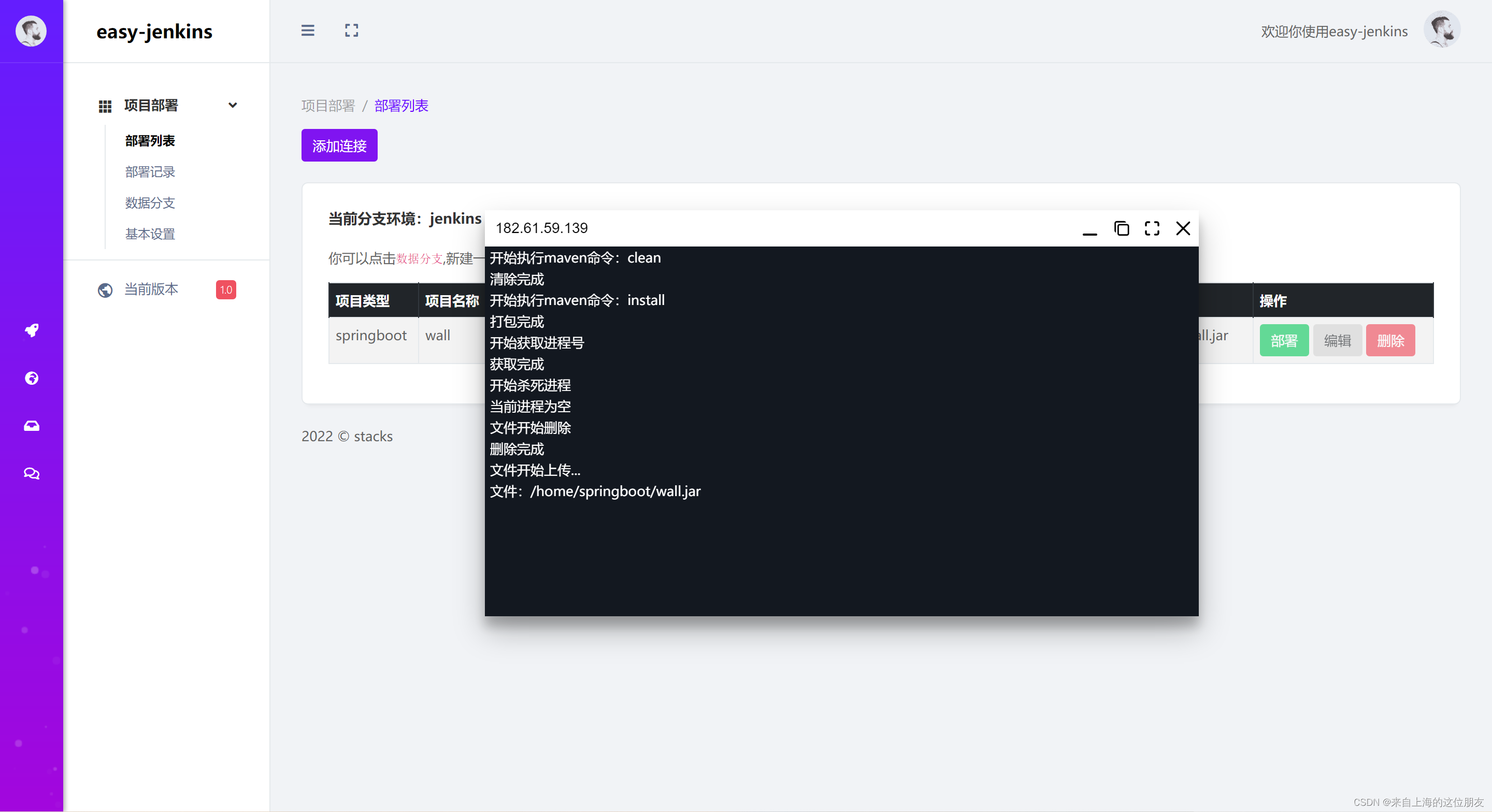Image resolution: width=1492 pixels, height=812 pixels.
Task: Click the log line 当前进程为空
Action: point(530,407)
